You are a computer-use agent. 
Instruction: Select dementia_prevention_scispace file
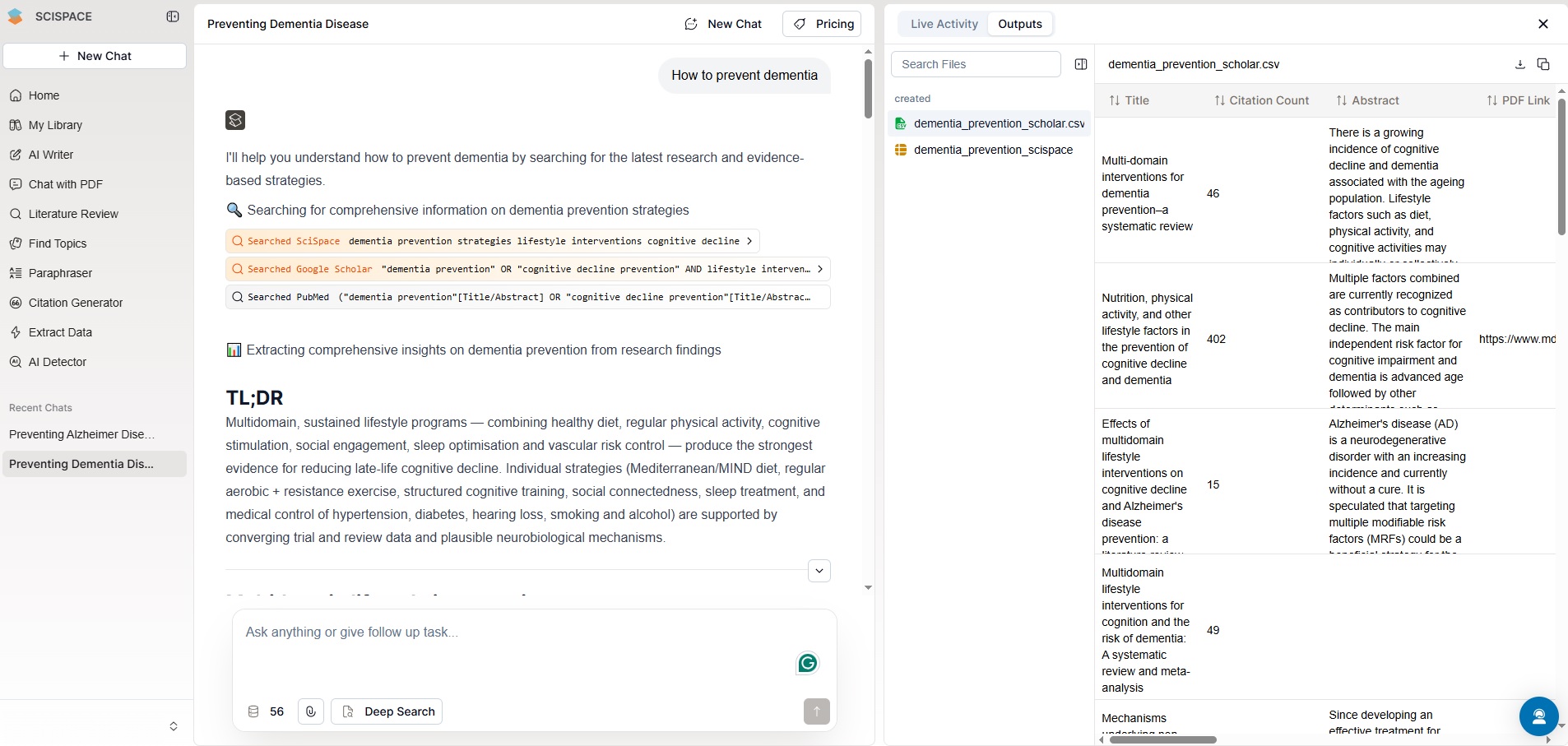(x=990, y=150)
